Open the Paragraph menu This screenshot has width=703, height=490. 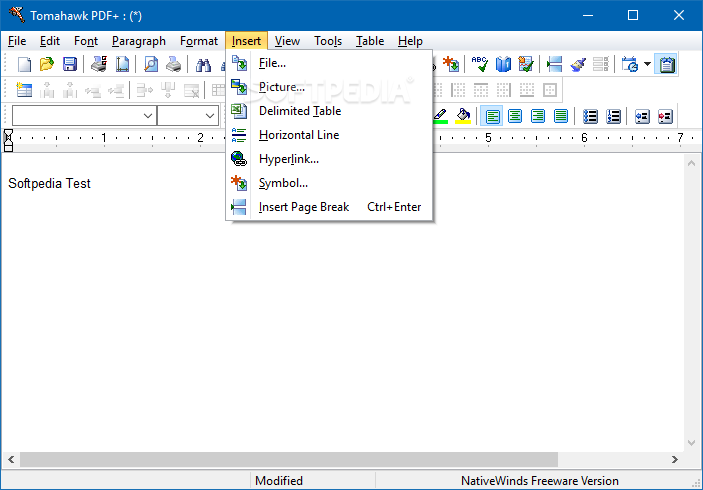point(139,41)
